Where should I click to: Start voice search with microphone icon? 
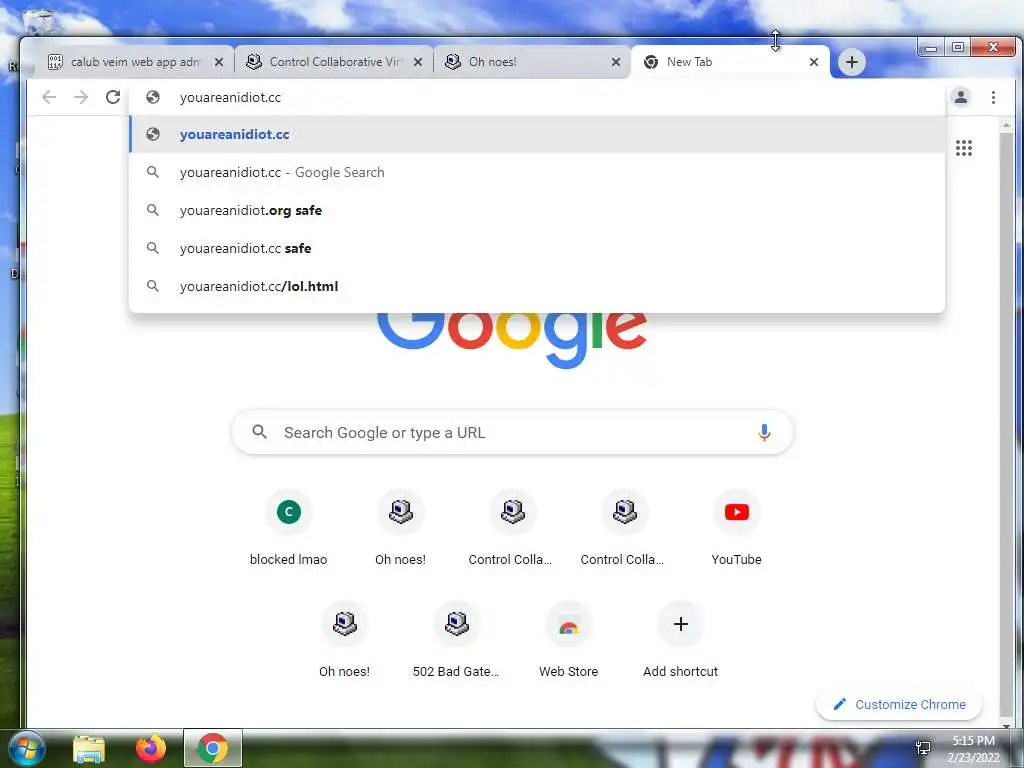tap(764, 432)
